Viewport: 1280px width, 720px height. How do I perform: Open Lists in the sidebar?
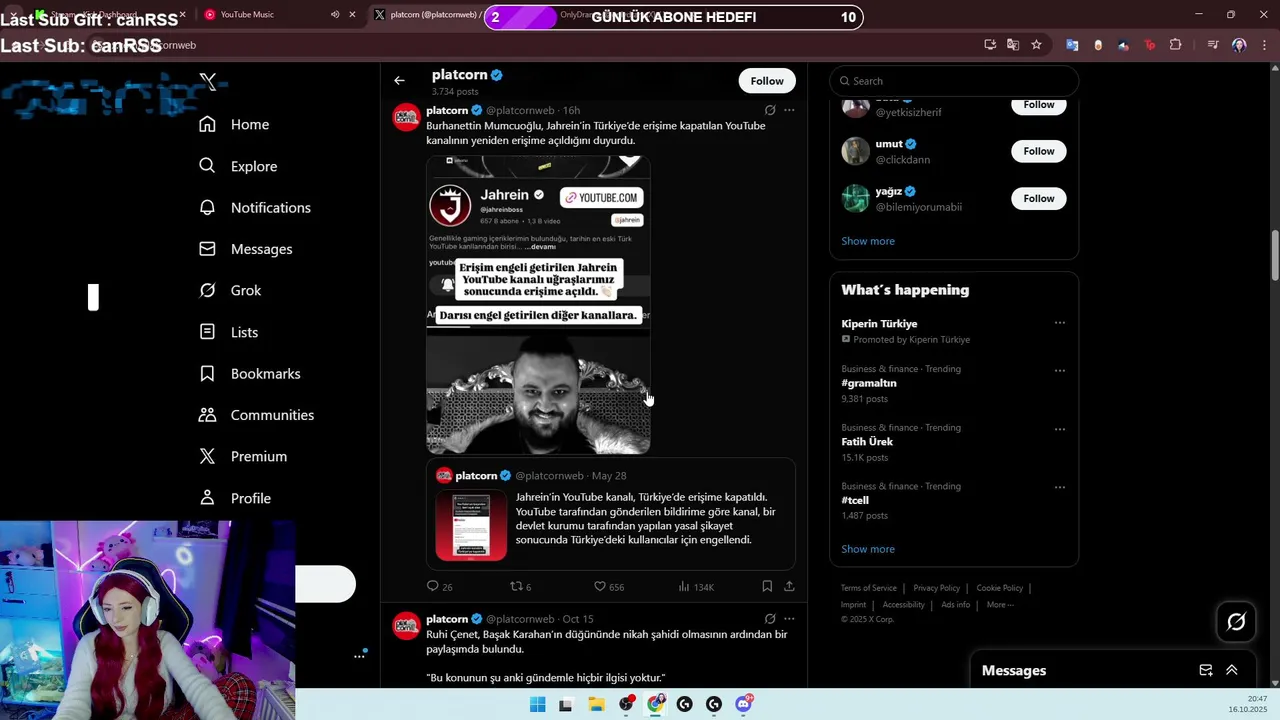pos(229,332)
